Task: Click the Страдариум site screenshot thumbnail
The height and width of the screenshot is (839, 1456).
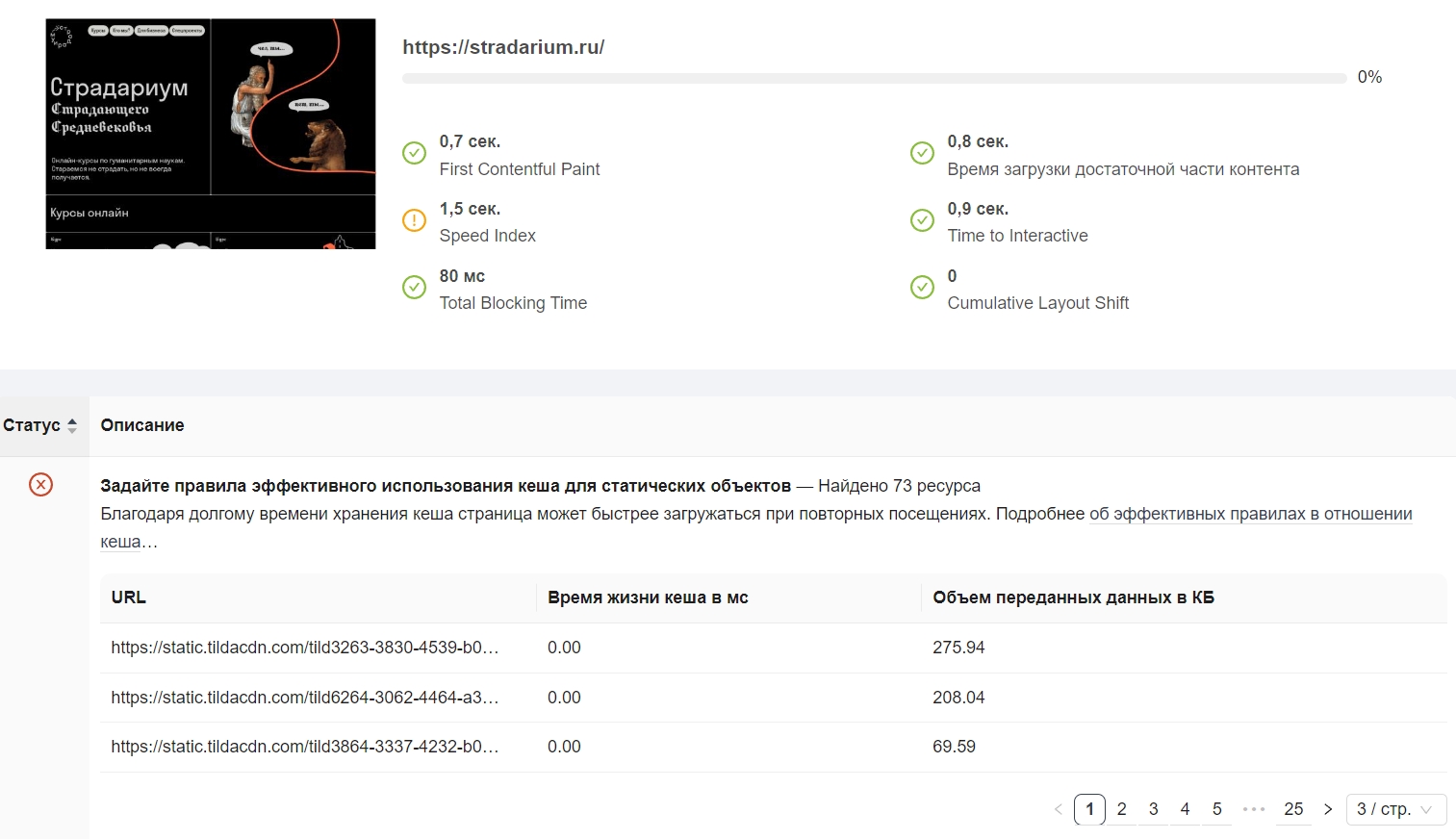Action: [x=211, y=134]
